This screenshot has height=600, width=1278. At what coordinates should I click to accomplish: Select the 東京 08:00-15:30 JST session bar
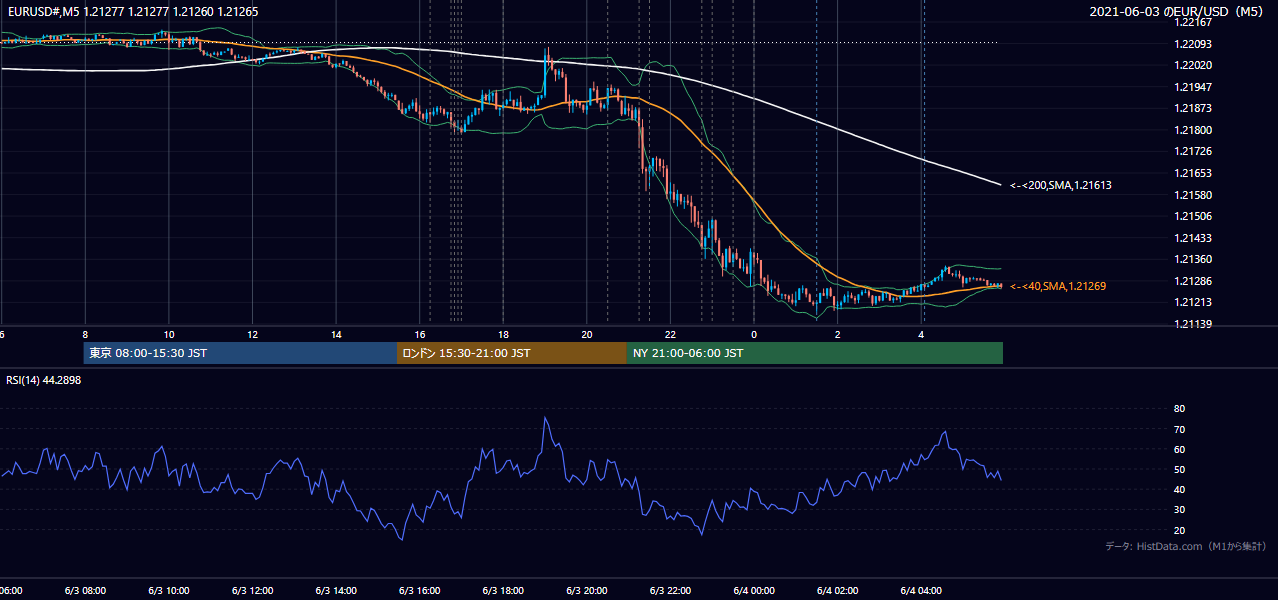[x=240, y=353]
